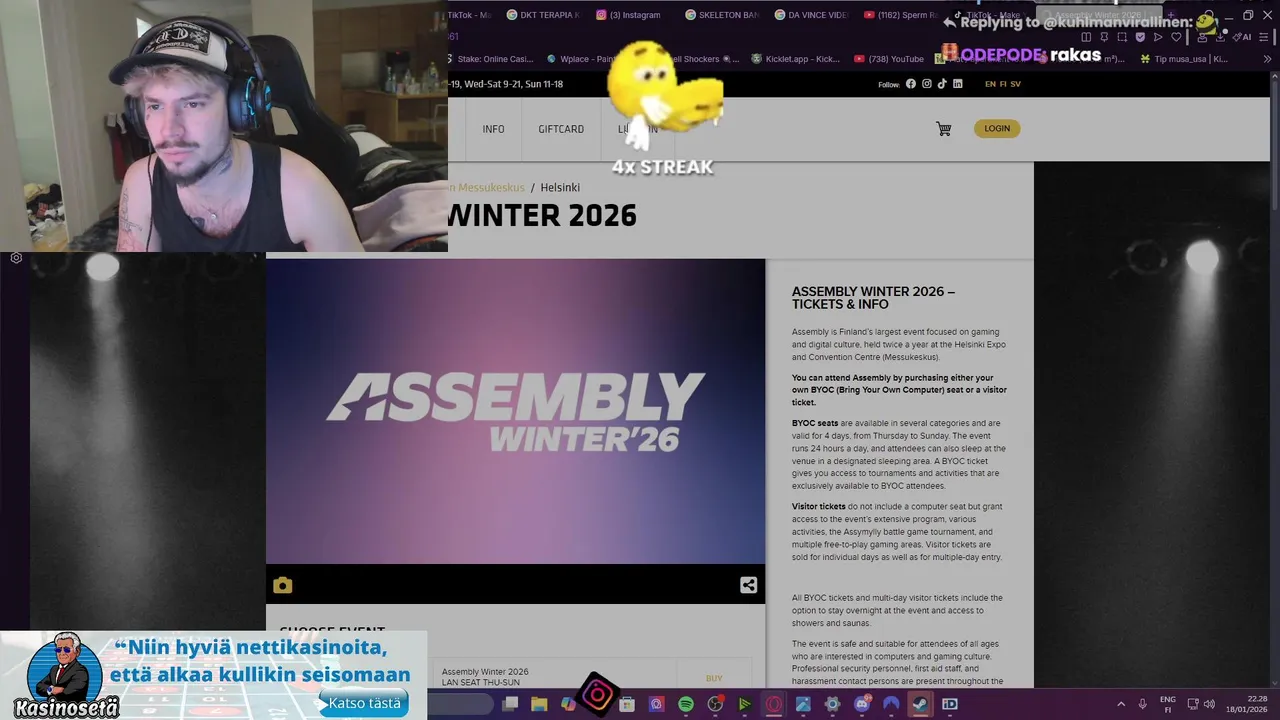The height and width of the screenshot is (720, 1280).
Task: Click the pin icon in browser toolbar
Action: click(1104, 37)
